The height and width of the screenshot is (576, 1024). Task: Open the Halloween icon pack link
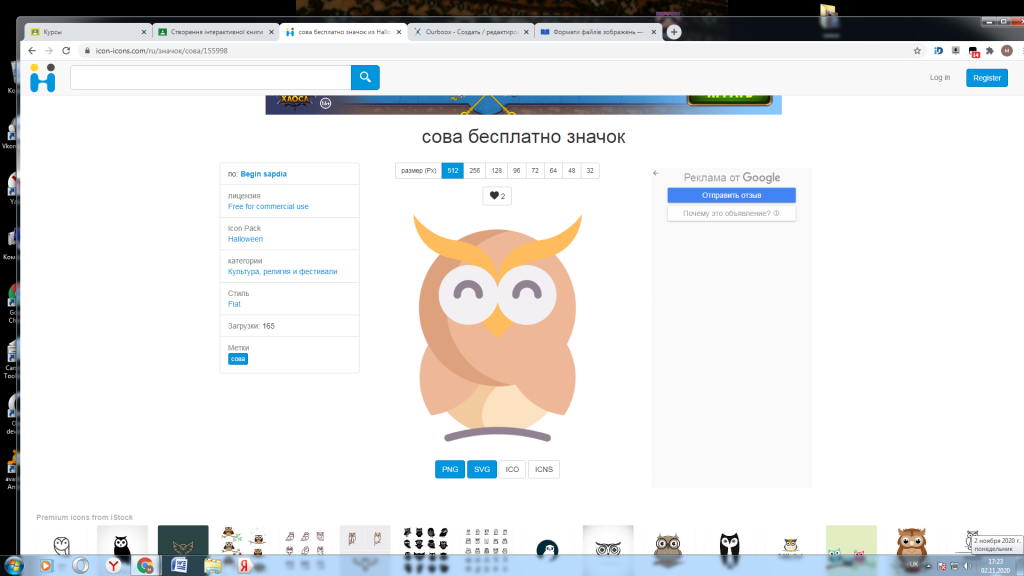click(x=245, y=239)
